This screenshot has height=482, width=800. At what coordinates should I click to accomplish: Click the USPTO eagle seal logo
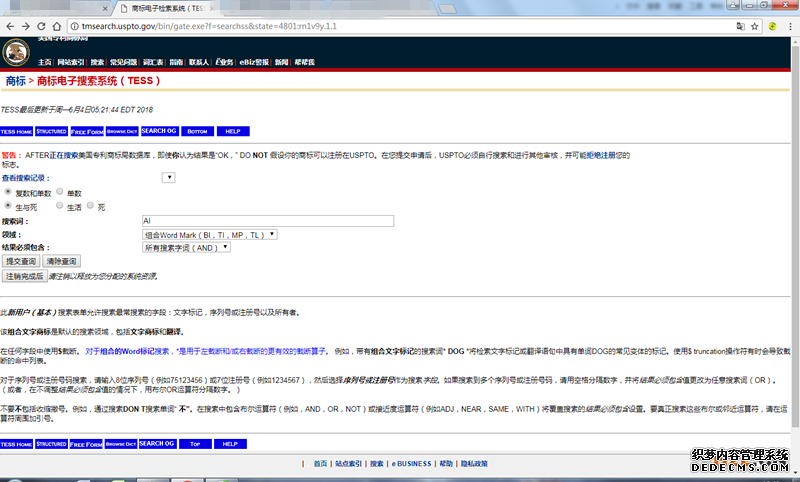(16, 52)
